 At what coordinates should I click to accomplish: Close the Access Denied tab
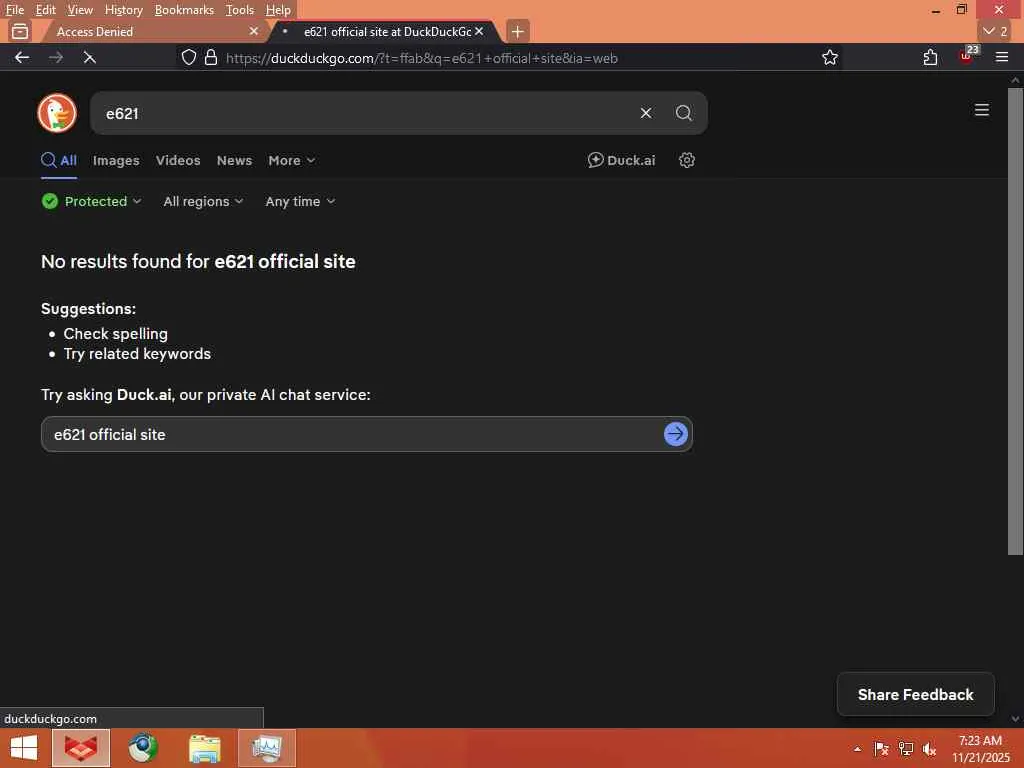pos(254,31)
